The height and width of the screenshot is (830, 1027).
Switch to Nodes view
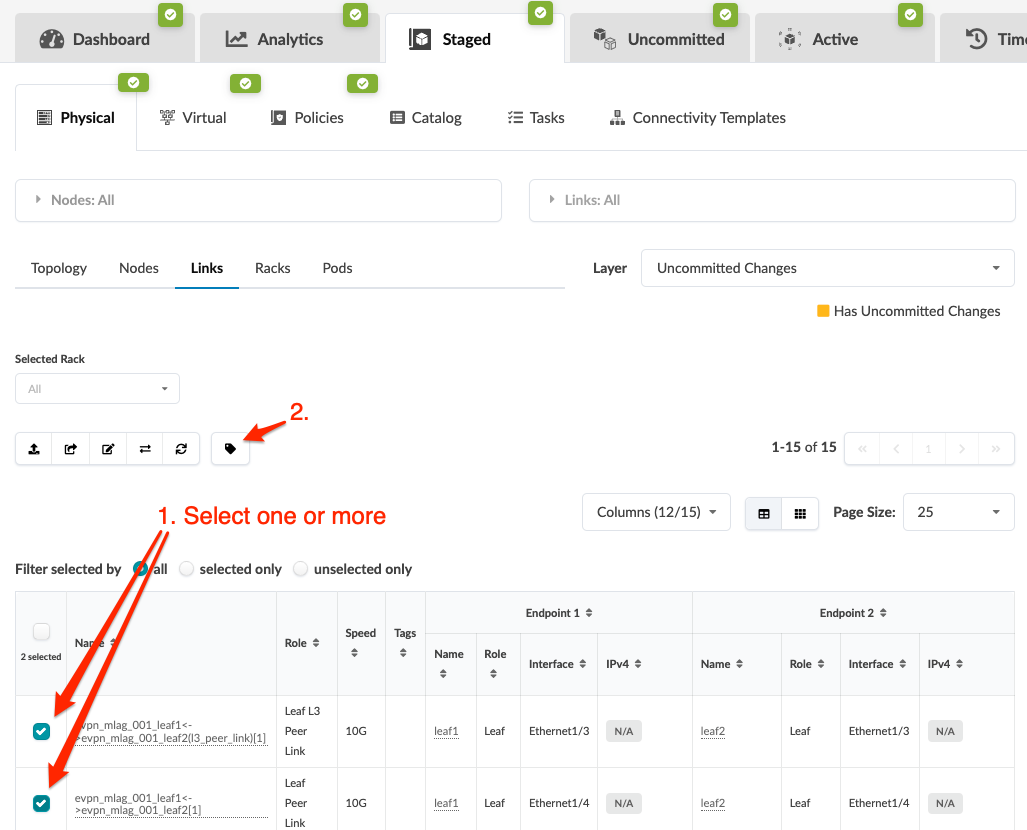pyautogui.click(x=139, y=268)
